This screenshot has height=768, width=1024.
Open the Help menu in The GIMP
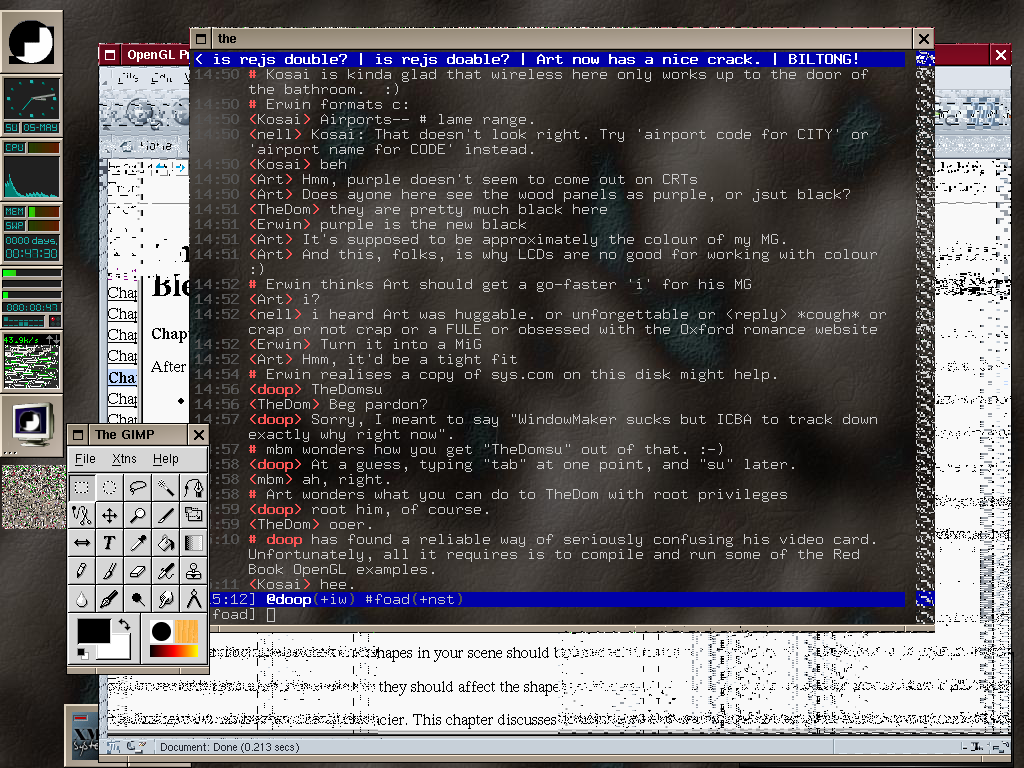click(165, 459)
